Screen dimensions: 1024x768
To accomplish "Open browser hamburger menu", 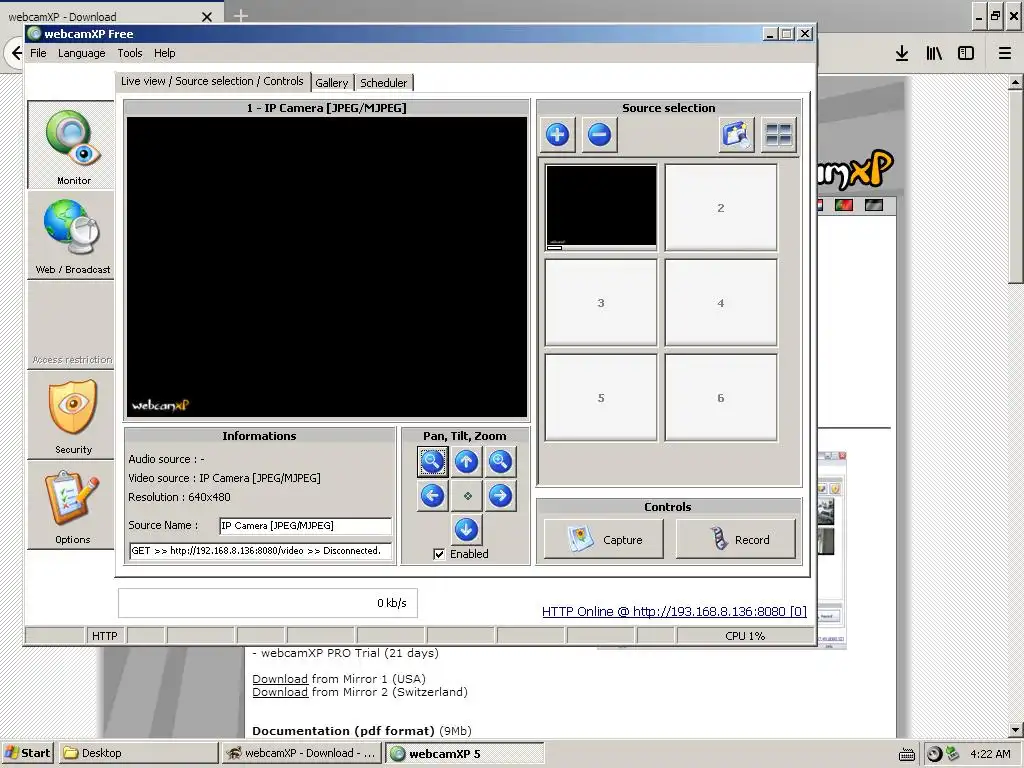I will [1005, 54].
